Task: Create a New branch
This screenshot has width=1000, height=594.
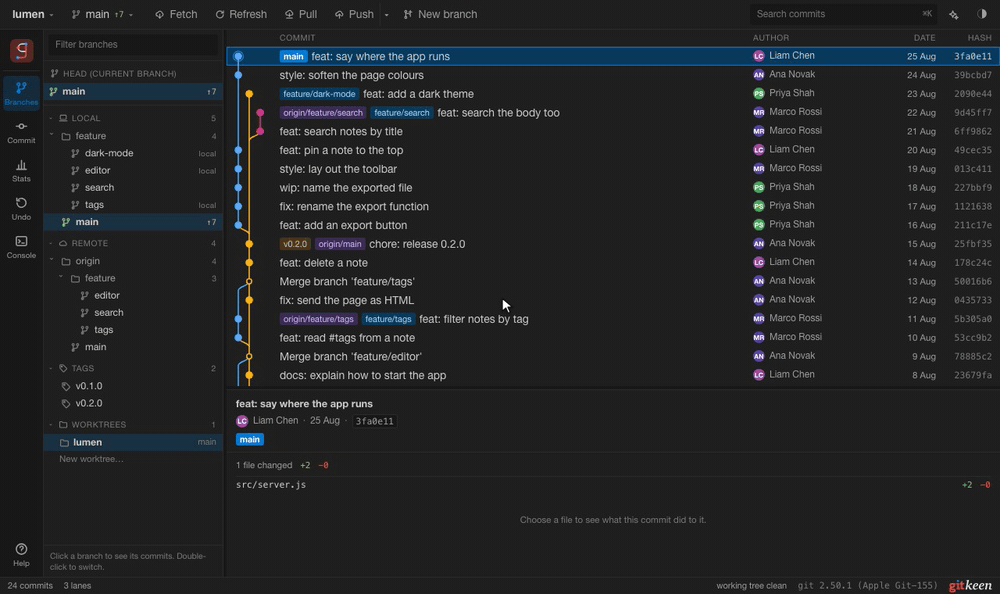Action: (440, 14)
